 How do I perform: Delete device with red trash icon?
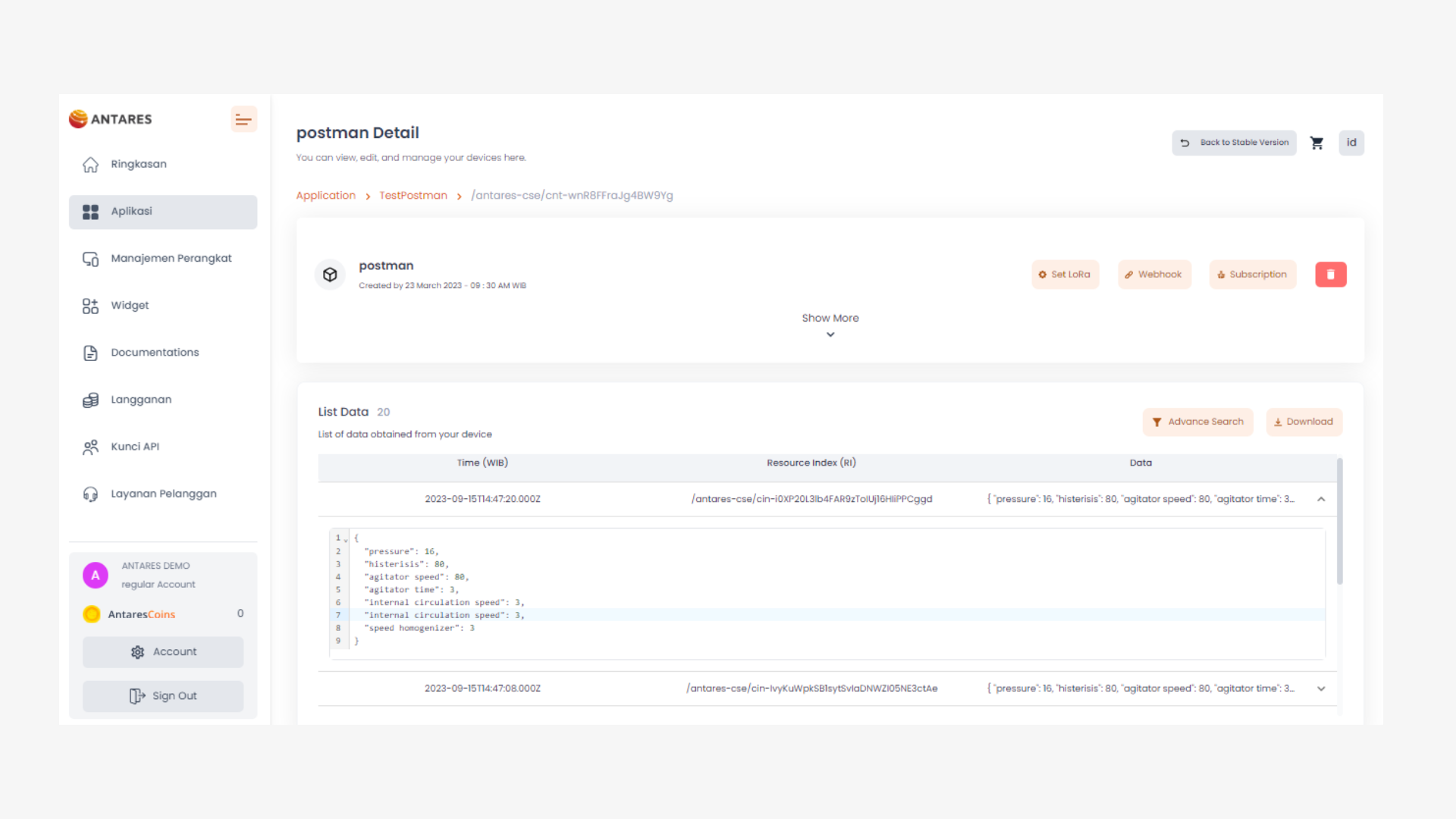(1330, 275)
